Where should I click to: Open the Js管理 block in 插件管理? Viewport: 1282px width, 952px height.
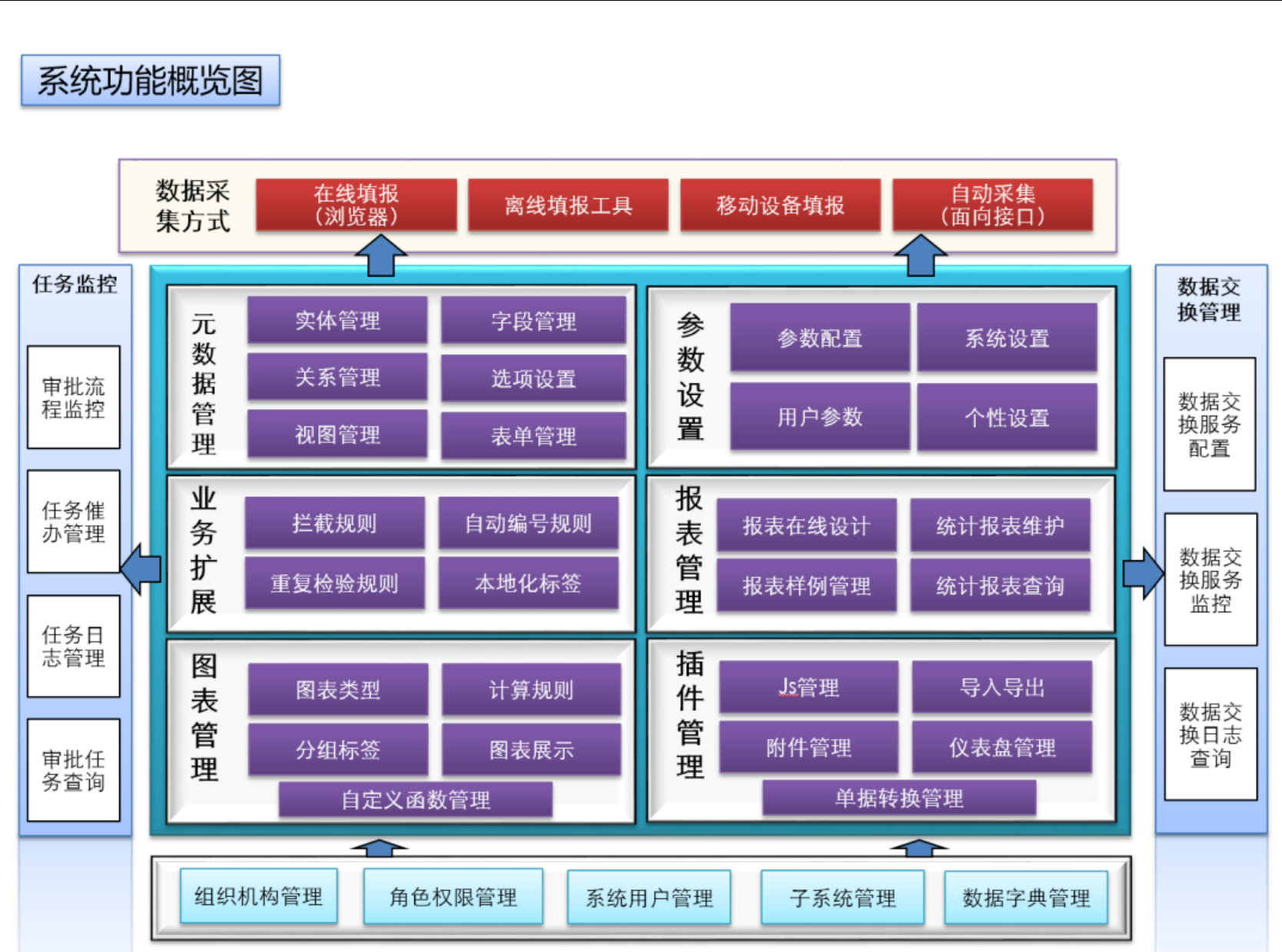point(808,688)
